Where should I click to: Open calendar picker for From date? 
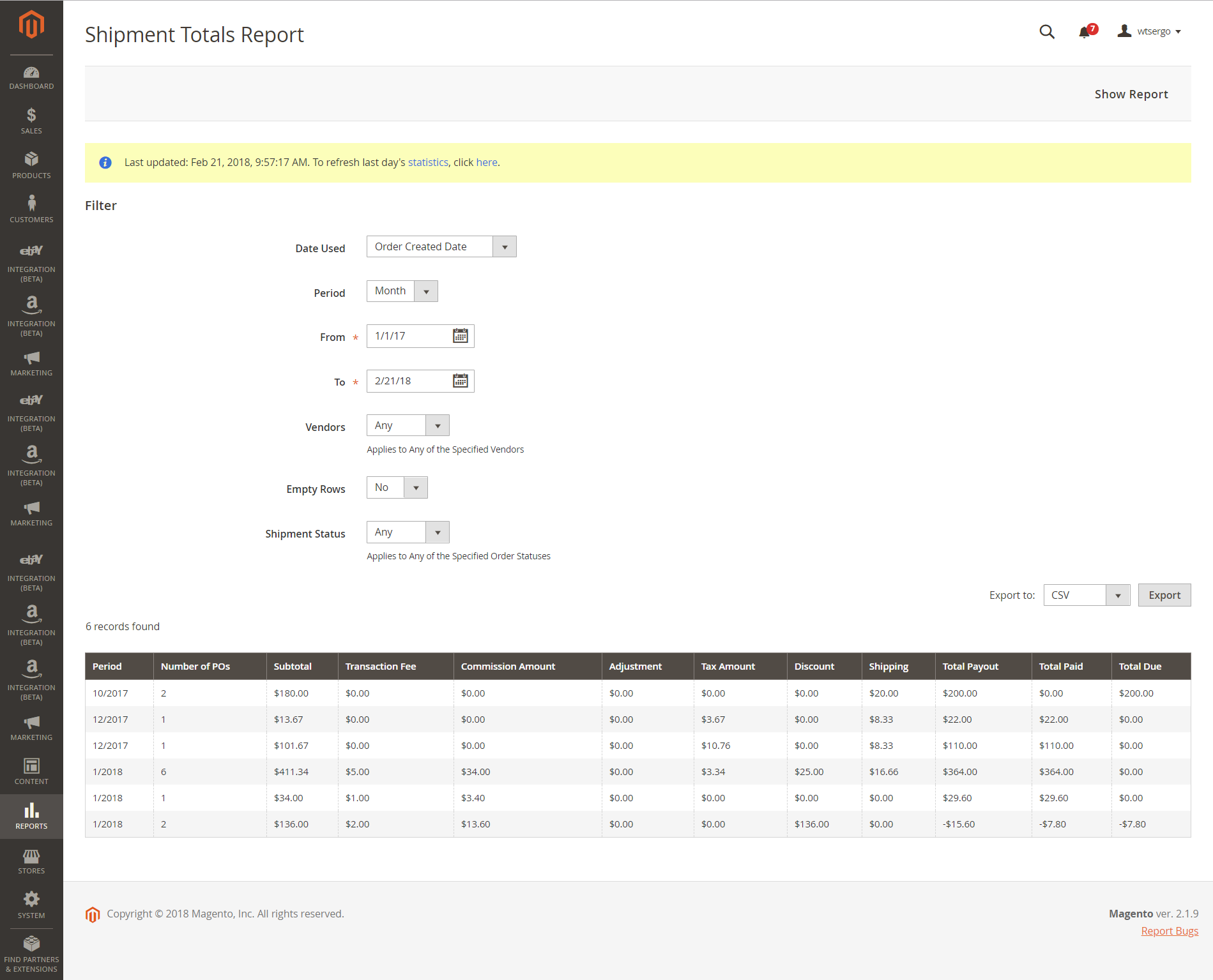(x=460, y=336)
